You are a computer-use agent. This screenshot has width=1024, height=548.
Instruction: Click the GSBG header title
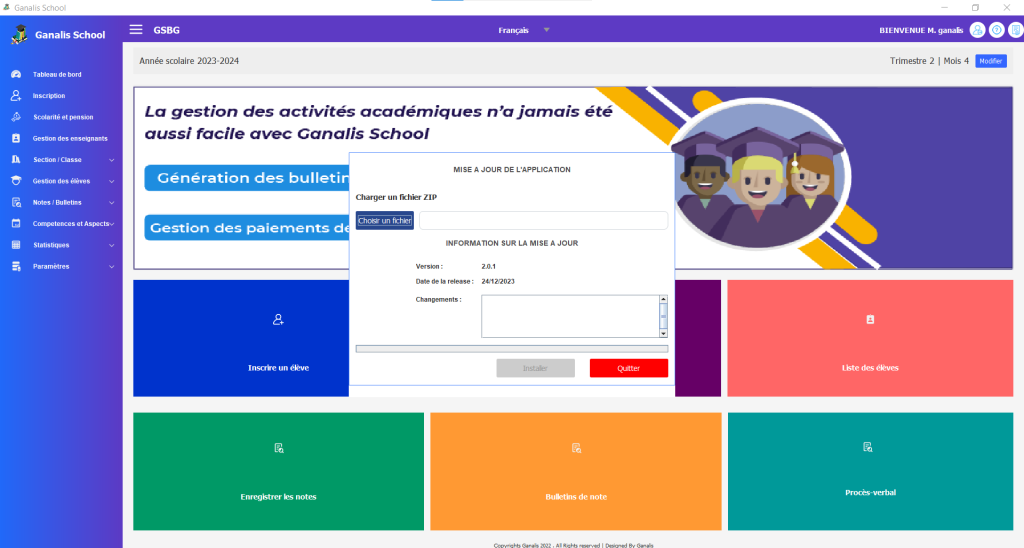click(x=167, y=30)
